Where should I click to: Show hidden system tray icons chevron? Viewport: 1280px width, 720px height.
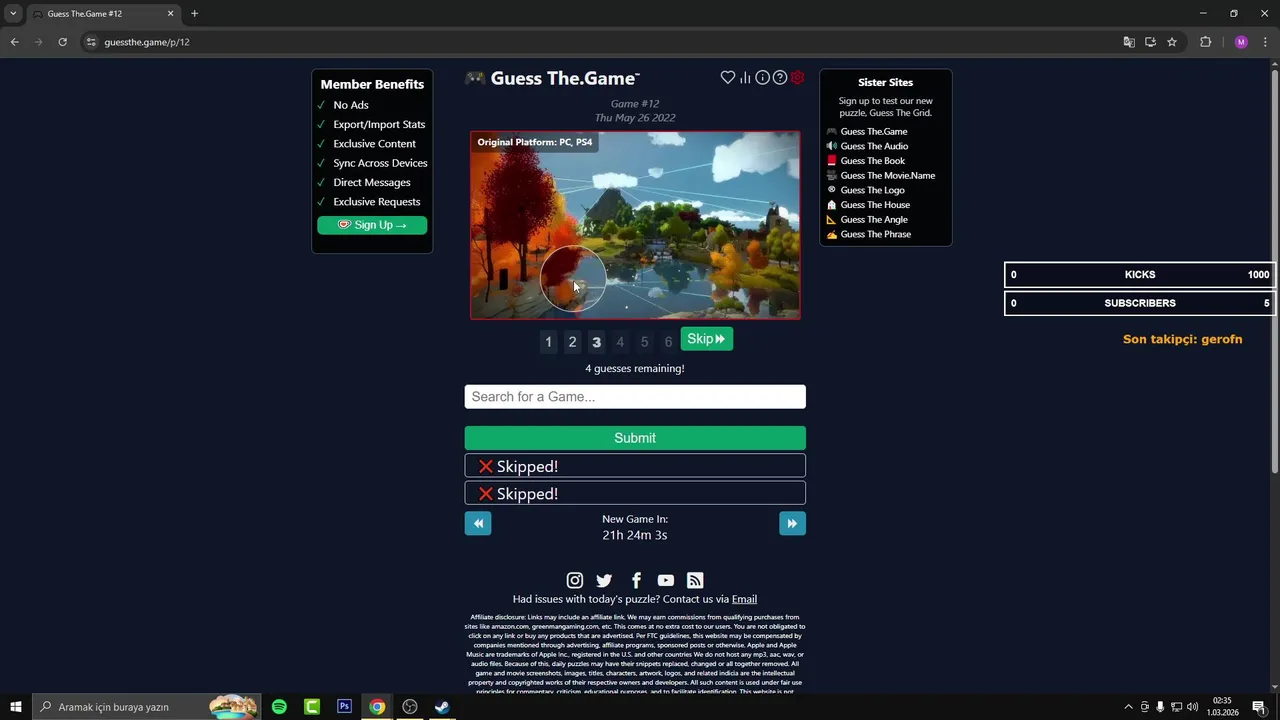coord(1129,707)
